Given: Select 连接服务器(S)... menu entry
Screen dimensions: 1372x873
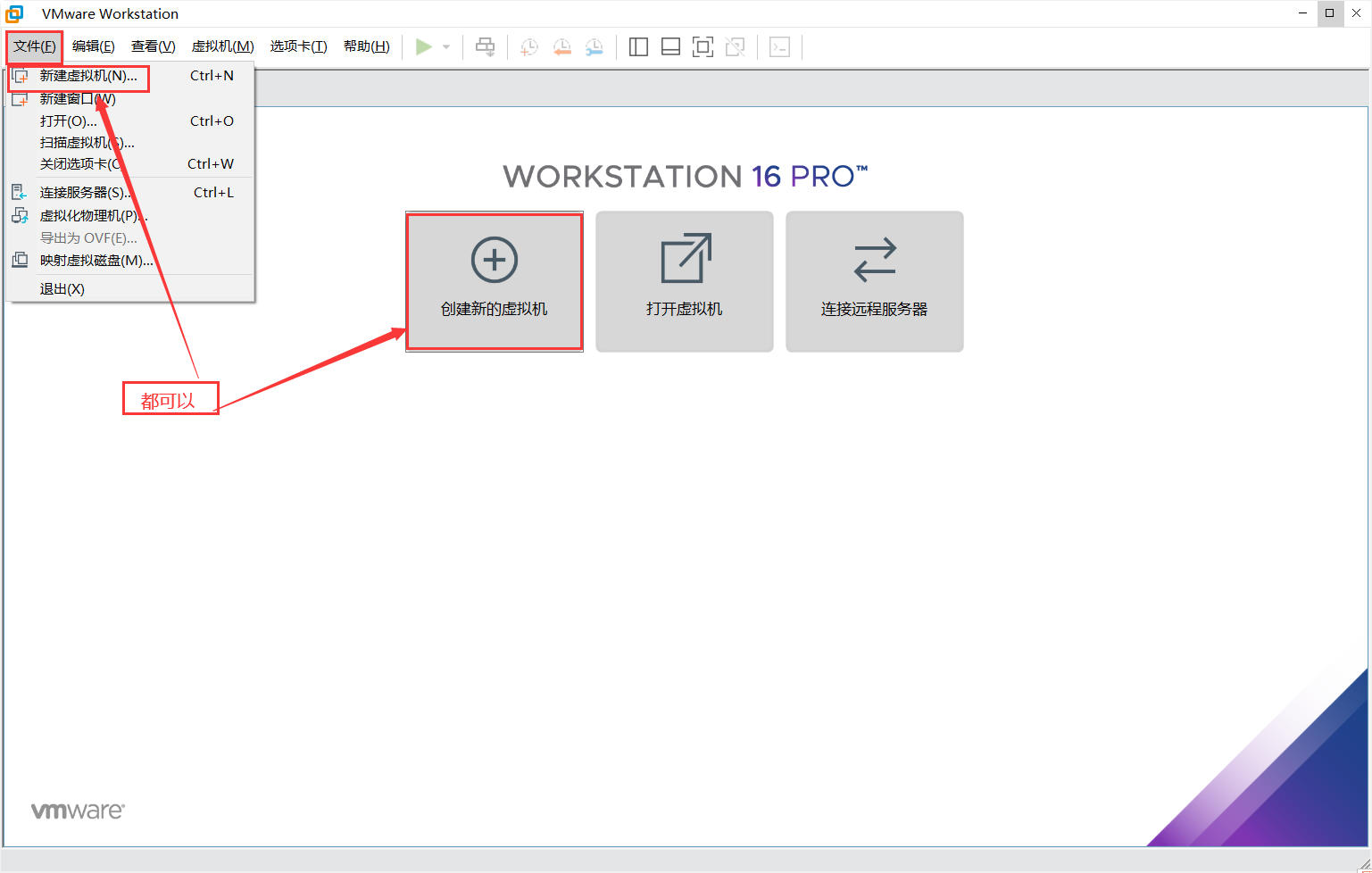Looking at the screenshot, I should click(x=130, y=193).
